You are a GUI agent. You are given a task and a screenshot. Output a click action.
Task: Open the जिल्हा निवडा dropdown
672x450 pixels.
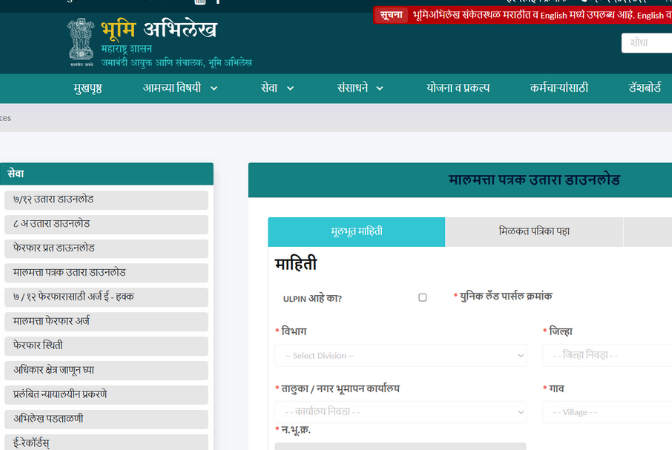607,355
